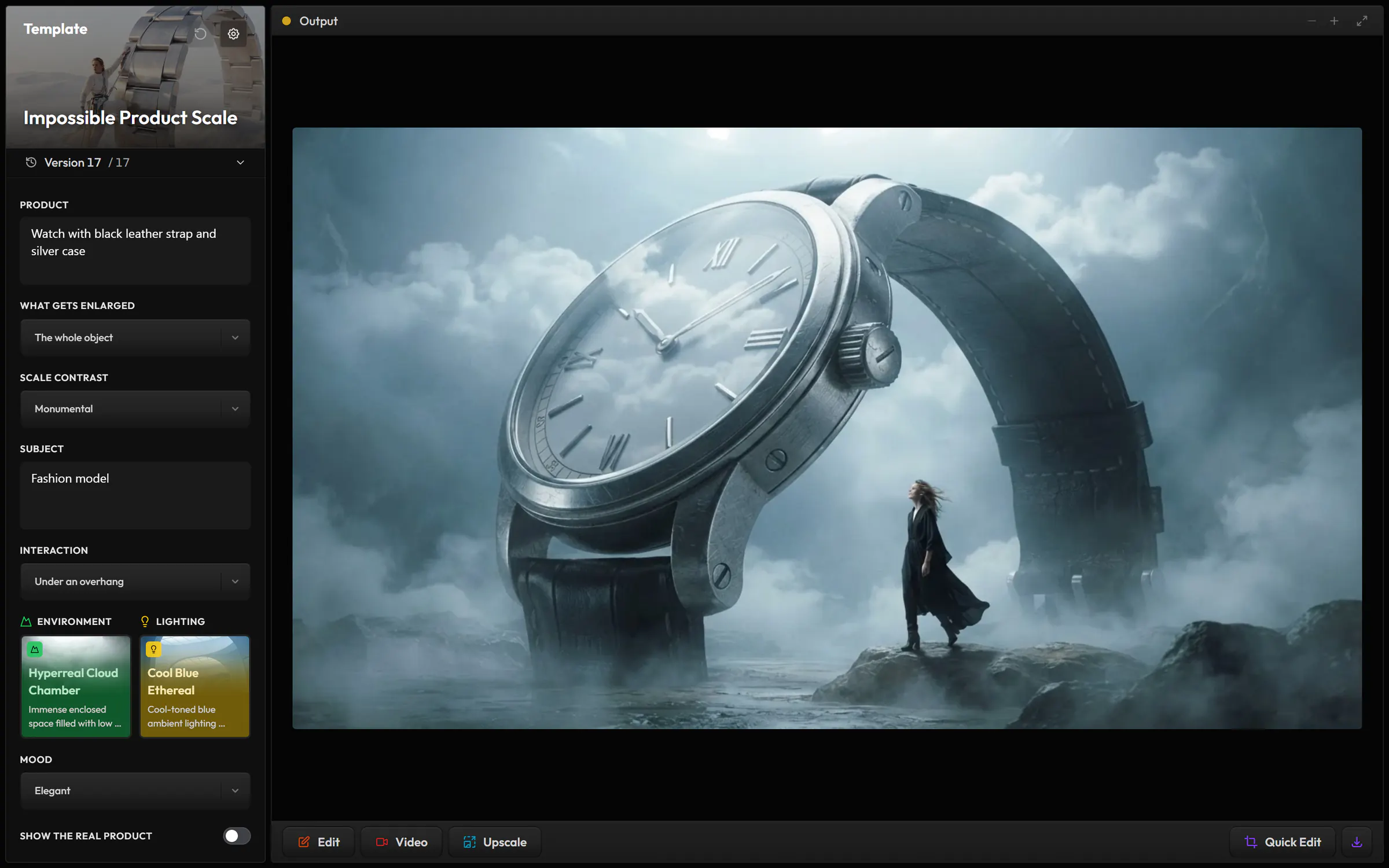Open the template settings gear
This screenshot has height=868, width=1389.
click(233, 34)
